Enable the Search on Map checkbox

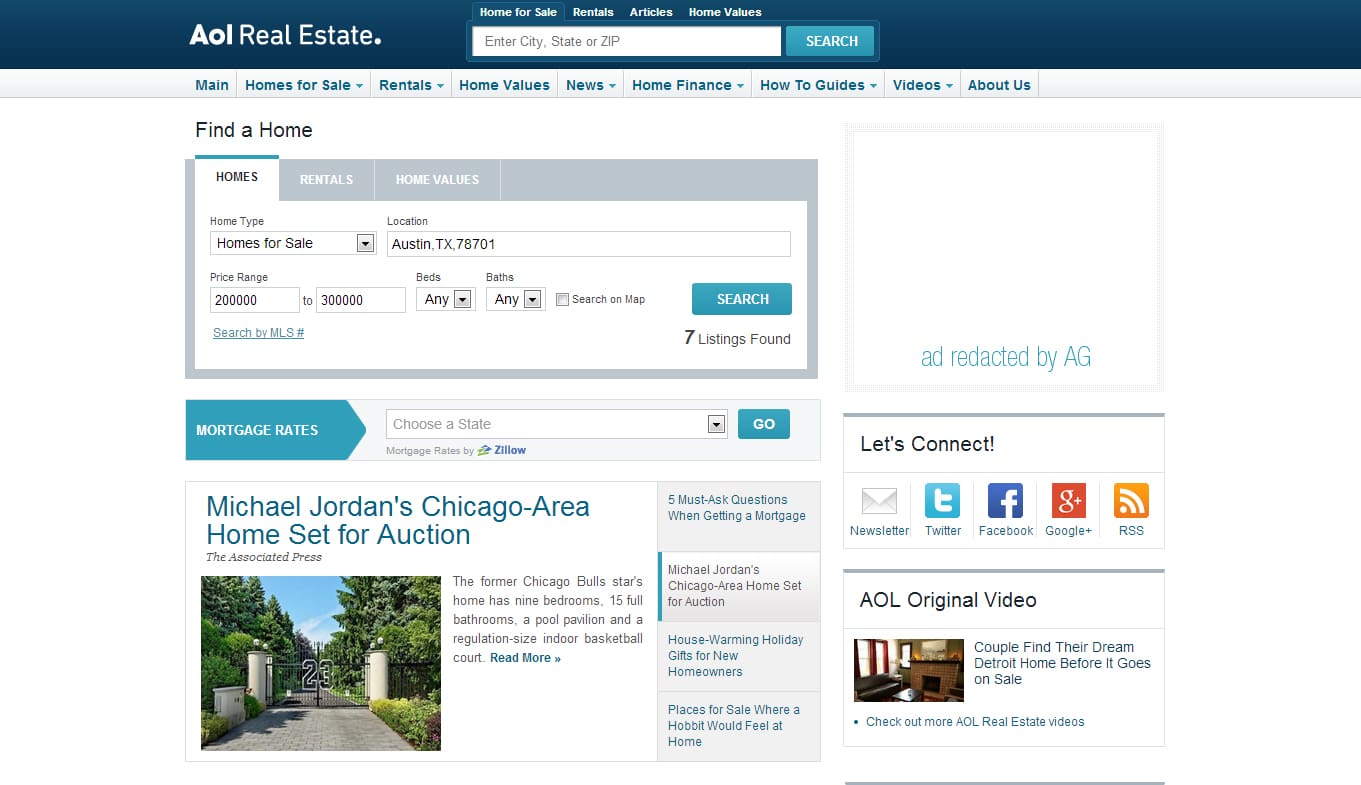[562, 299]
